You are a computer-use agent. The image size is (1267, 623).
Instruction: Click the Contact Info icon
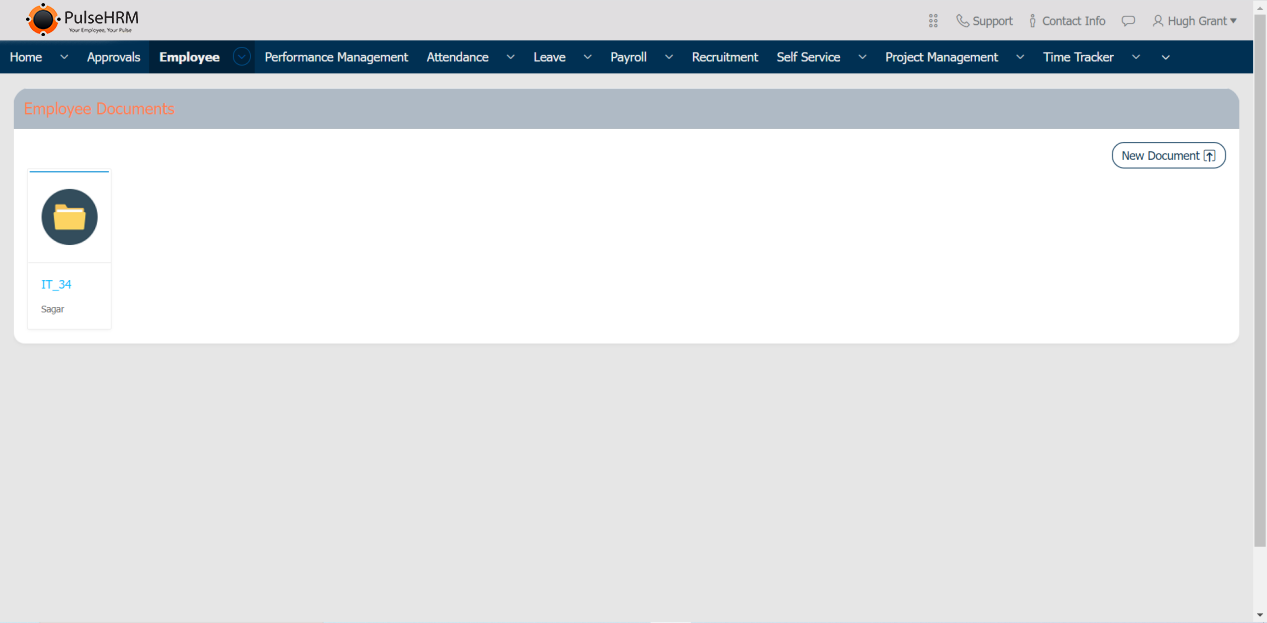(x=1033, y=21)
